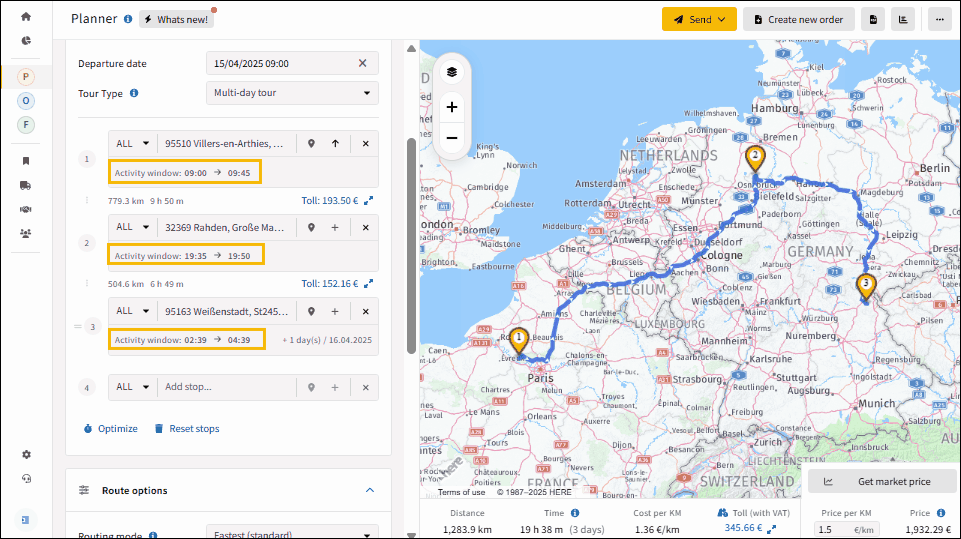The height and width of the screenshot is (539, 961).
Task: Click the departure date input field
Action: pyautogui.click(x=292, y=63)
